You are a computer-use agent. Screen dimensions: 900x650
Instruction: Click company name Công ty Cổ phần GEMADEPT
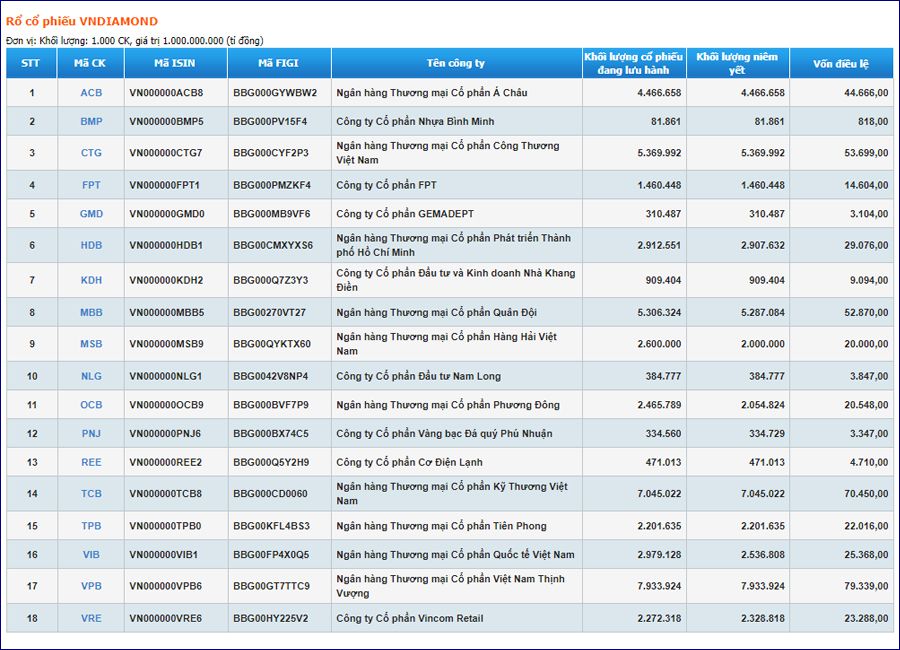pyautogui.click(x=405, y=214)
